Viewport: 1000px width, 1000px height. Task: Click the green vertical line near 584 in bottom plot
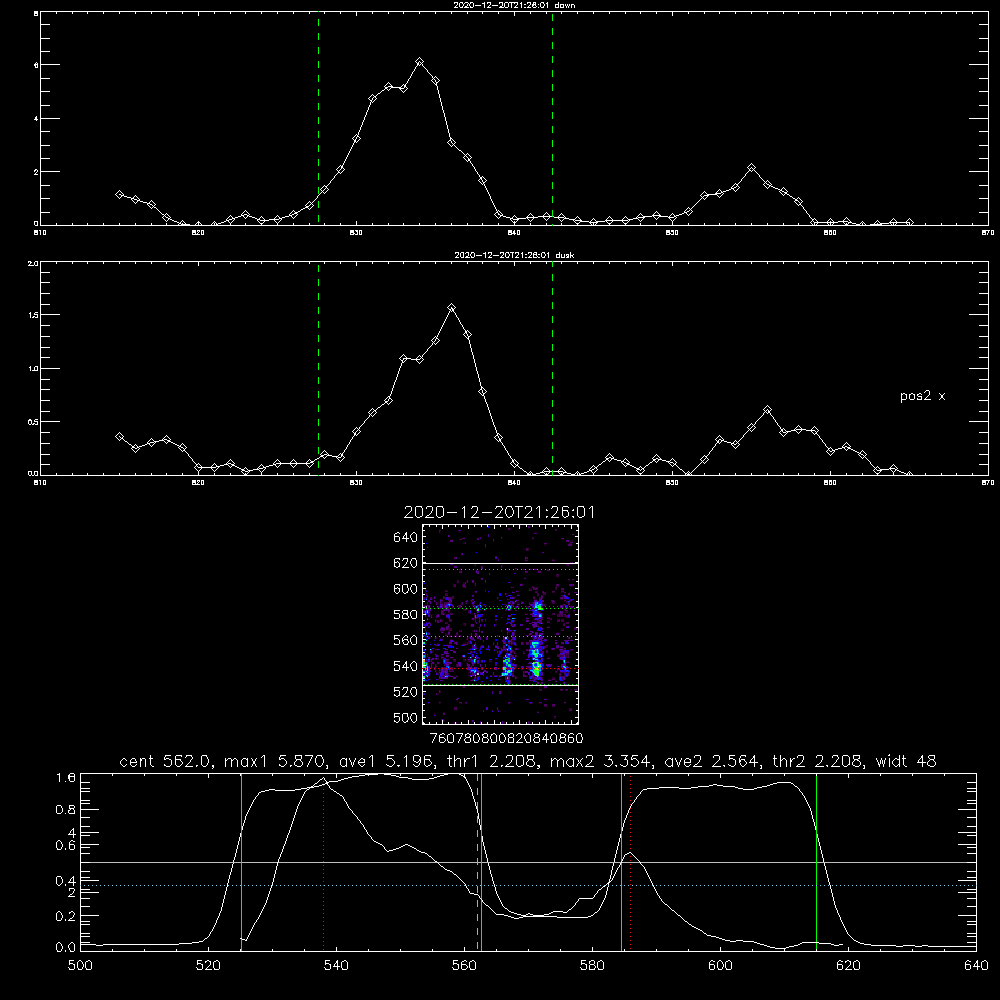[x=621, y=862]
